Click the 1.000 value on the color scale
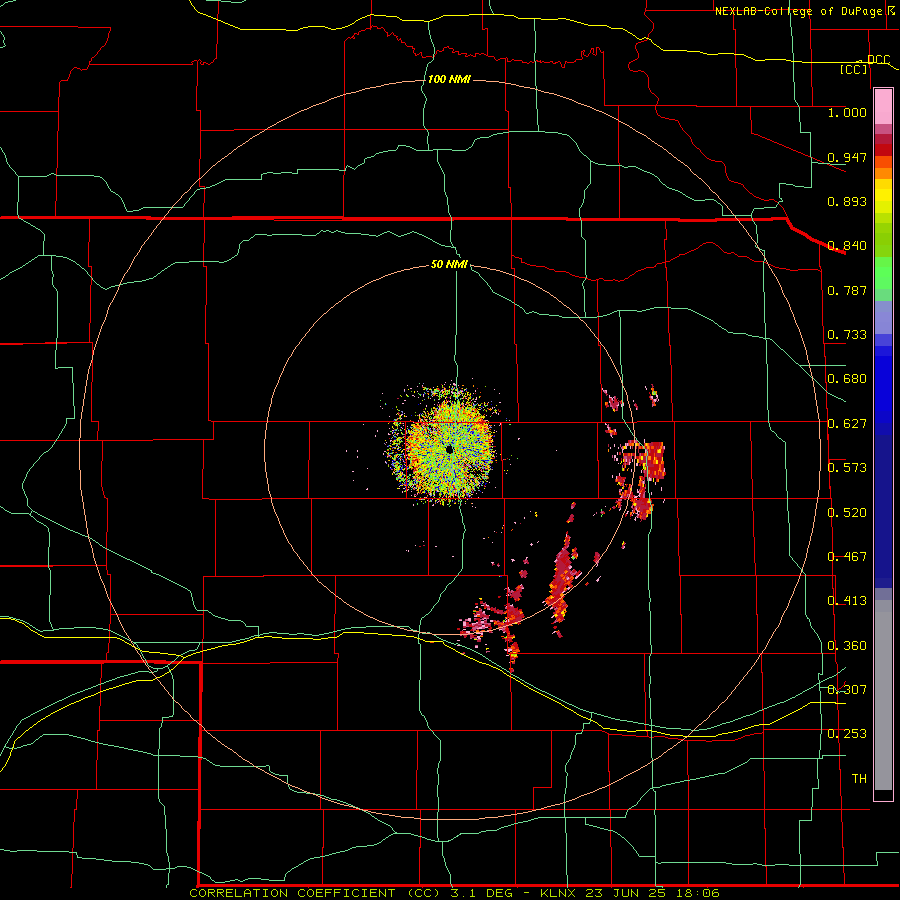The height and width of the screenshot is (900, 900). point(847,112)
